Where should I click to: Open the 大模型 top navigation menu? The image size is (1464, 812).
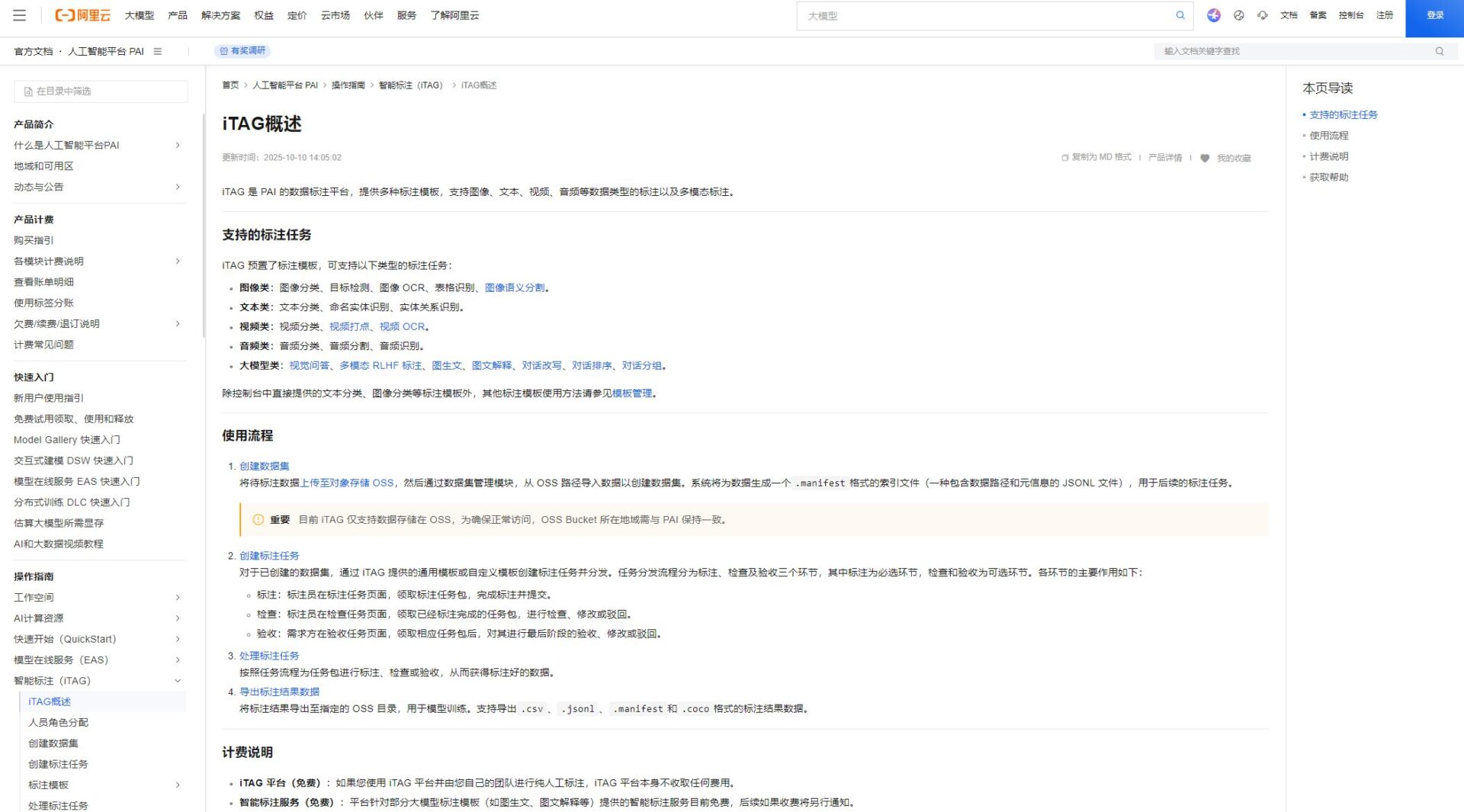(x=139, y=15)
